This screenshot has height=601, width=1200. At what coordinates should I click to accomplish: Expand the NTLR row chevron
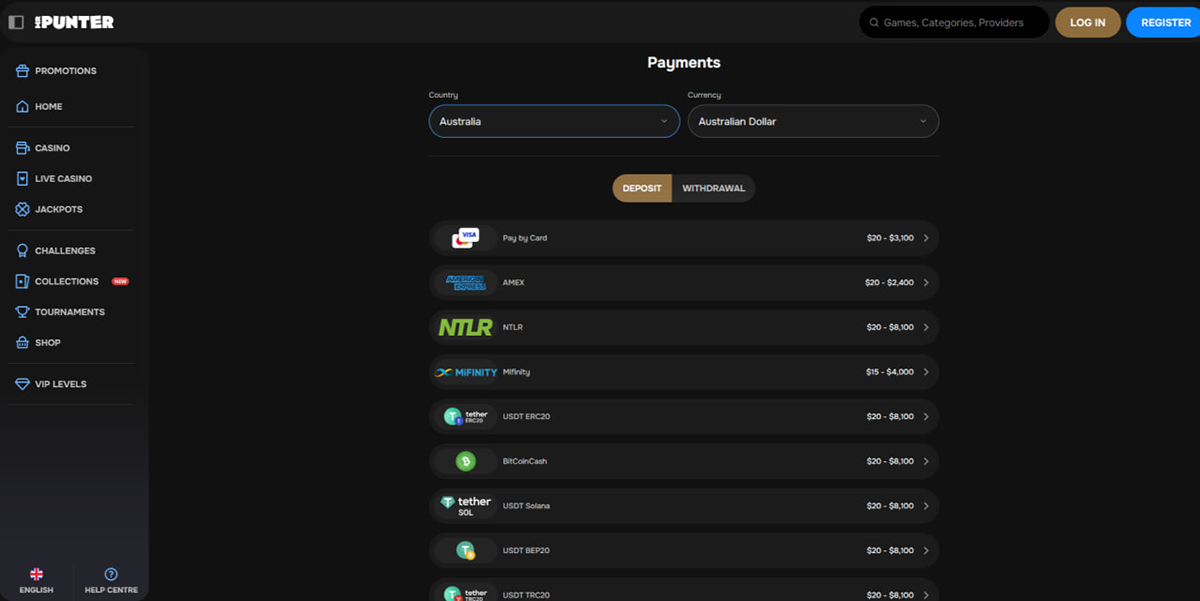(926, 327)
